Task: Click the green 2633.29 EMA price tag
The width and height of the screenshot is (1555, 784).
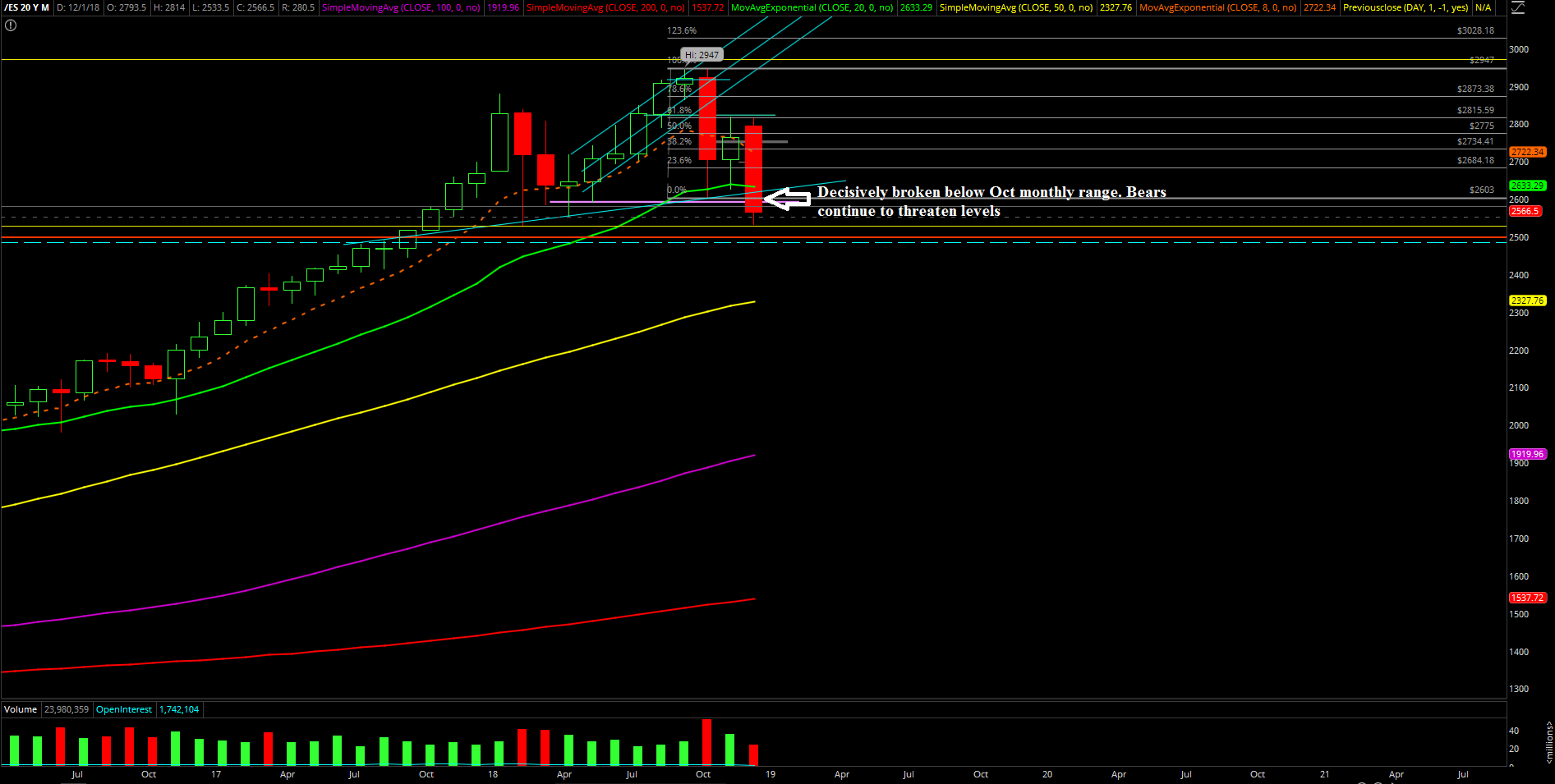Action: click(1527, 186)
